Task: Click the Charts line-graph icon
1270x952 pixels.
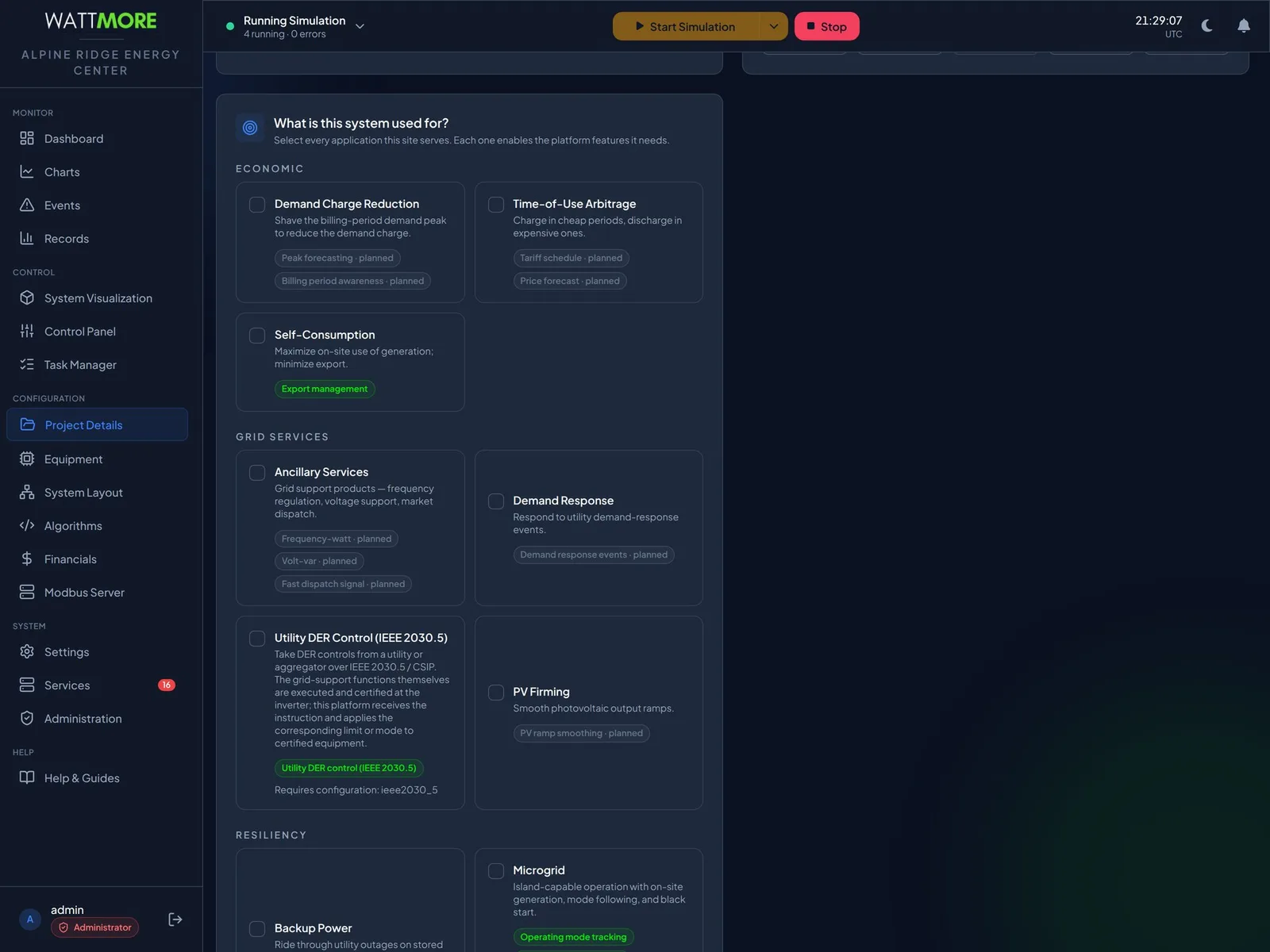Action: [27, 172]
